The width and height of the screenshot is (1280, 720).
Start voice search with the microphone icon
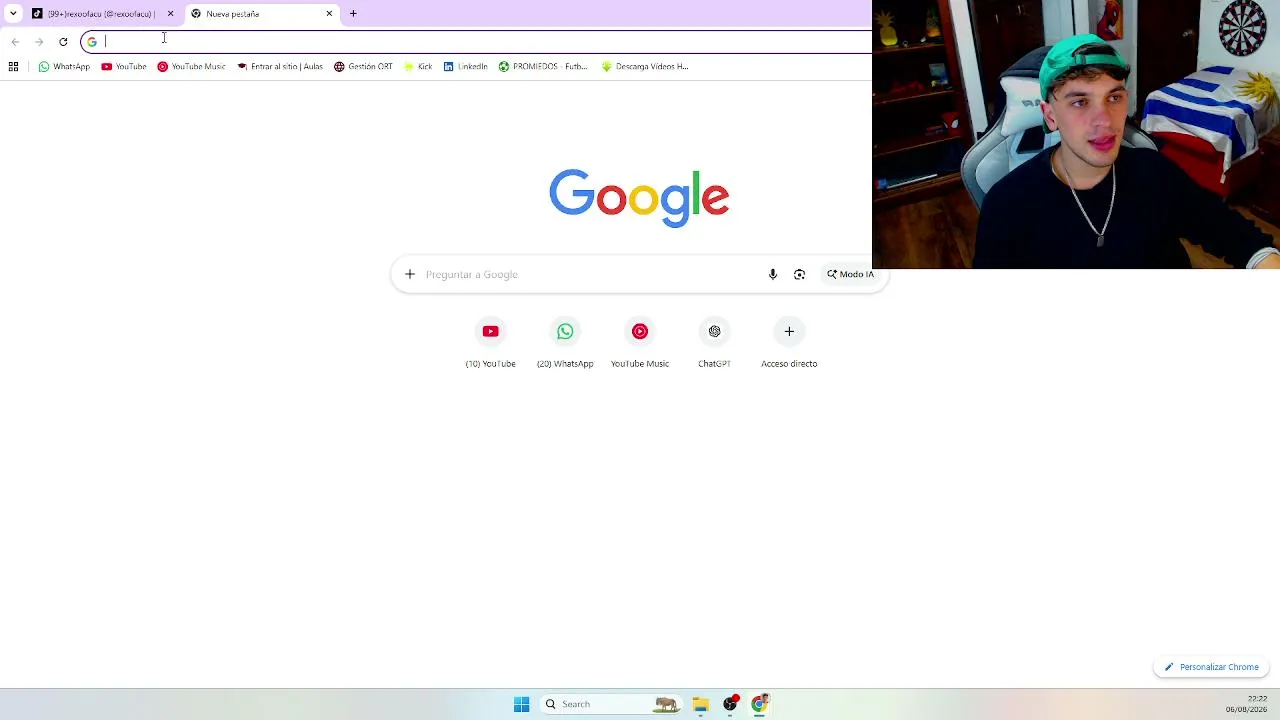[x=772, y=274]
